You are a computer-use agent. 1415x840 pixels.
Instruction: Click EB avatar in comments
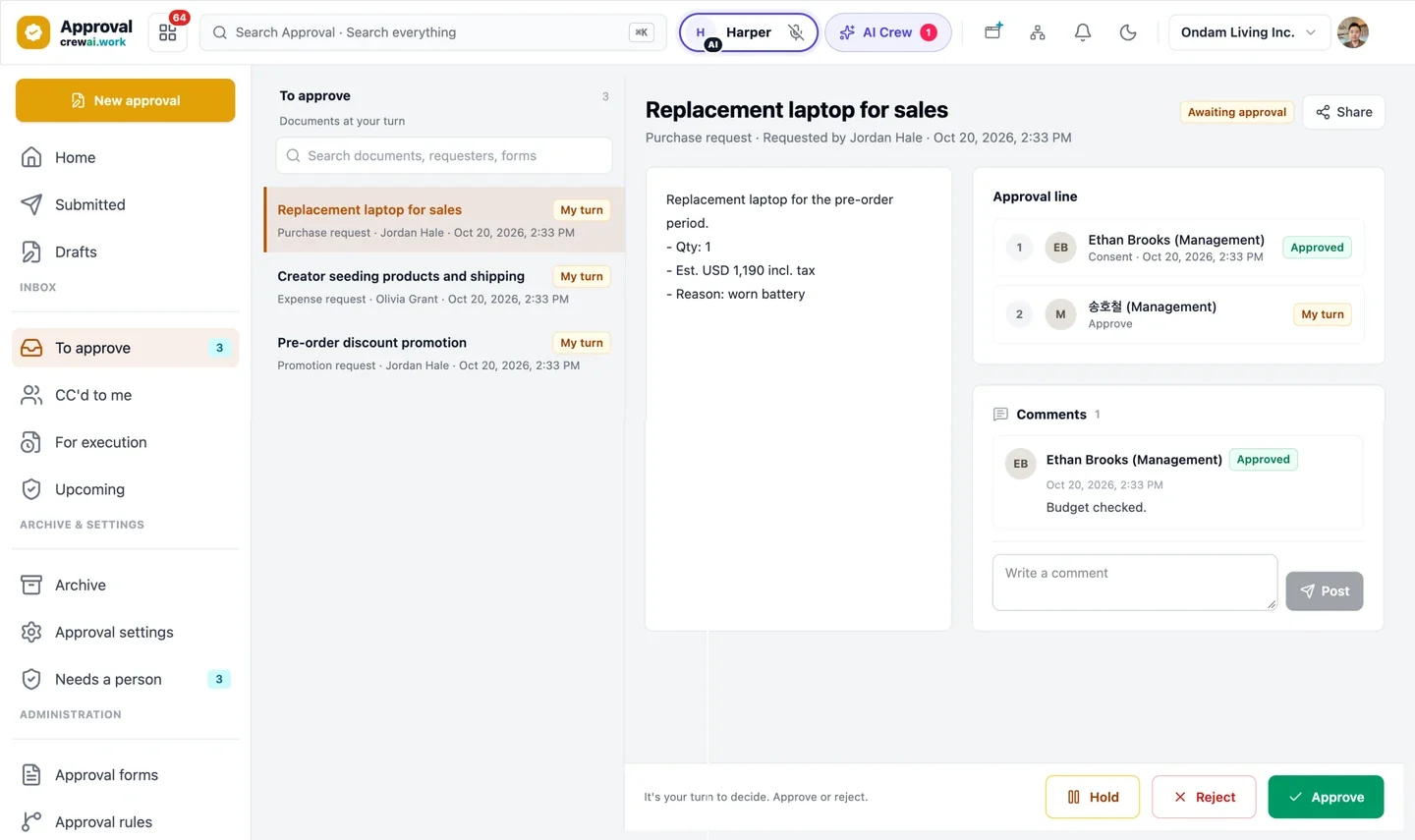(x=1021, y=464)
